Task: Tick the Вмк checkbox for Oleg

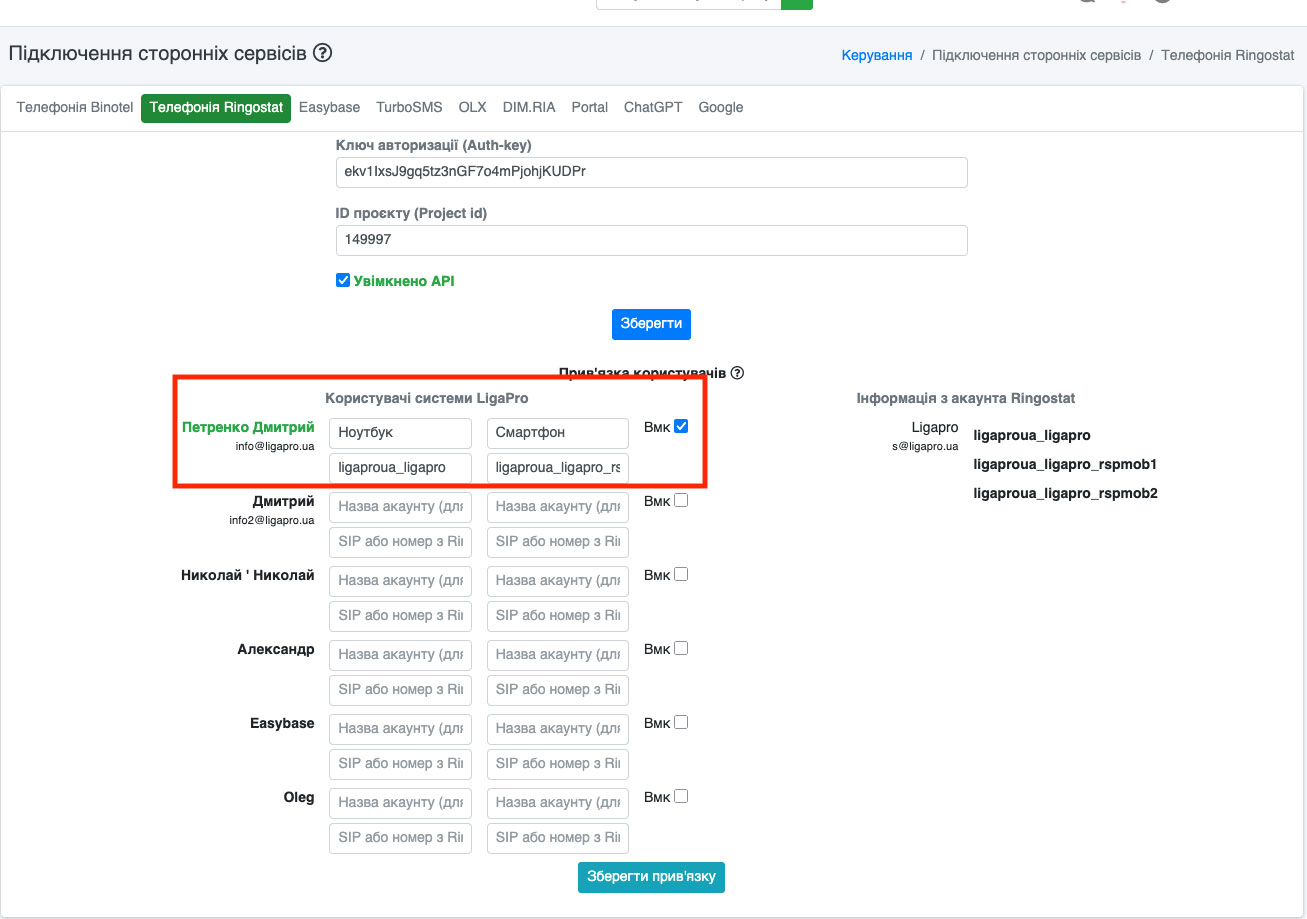Action: click(x=681, y=797)
